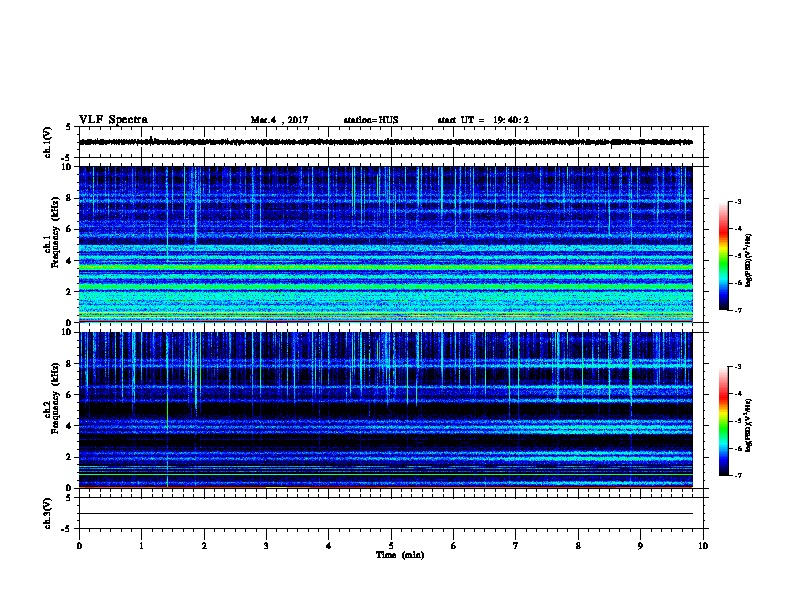Click the ch.1 spectrogram color bar
Viewport: 792px width, 612px height.
point(724,256)
